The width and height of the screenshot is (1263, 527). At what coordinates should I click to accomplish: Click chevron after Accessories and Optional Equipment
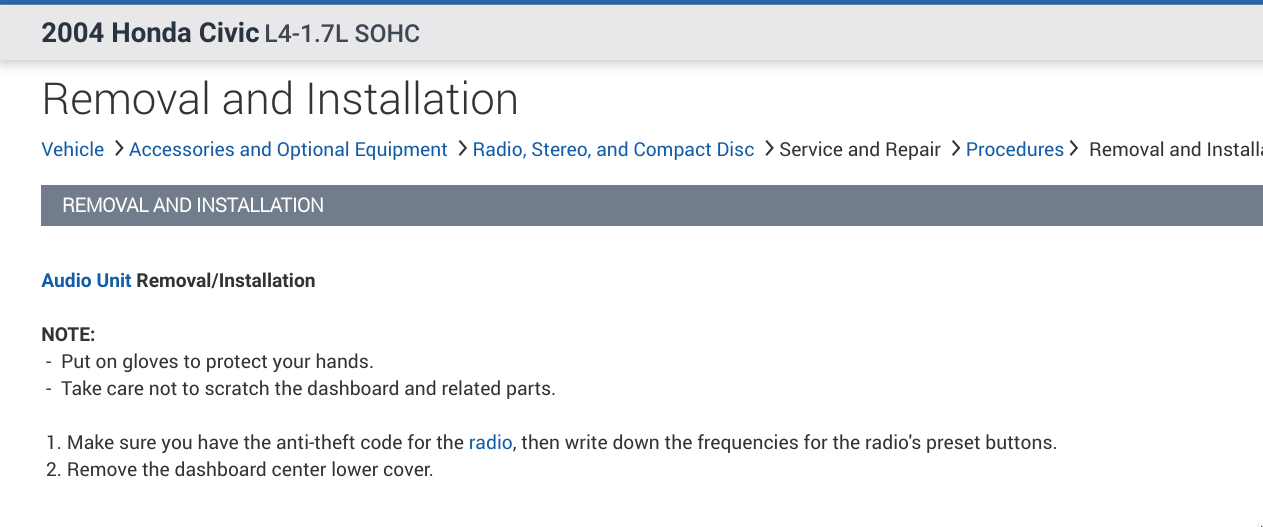(462, 149)
